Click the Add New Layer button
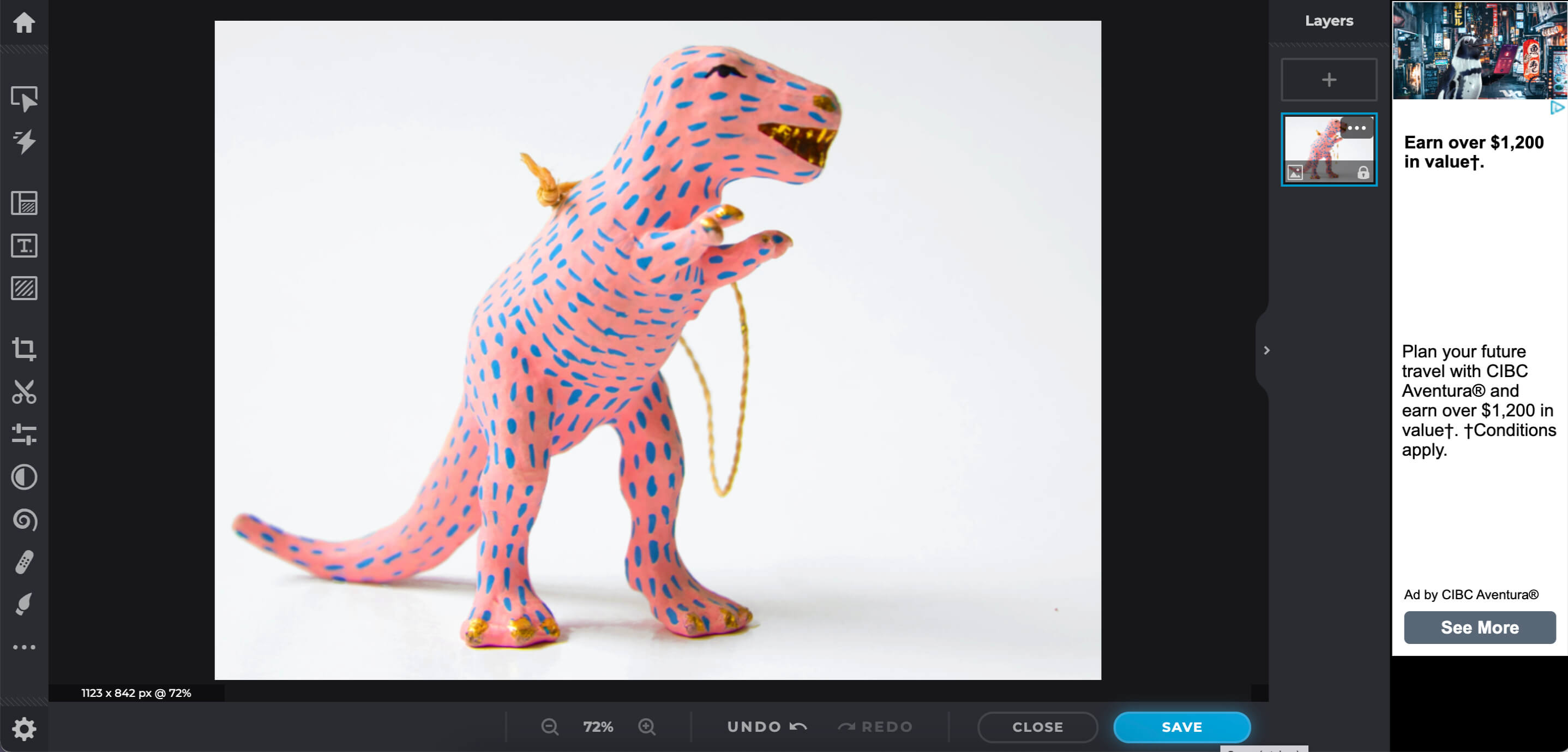 point(1328,80)
